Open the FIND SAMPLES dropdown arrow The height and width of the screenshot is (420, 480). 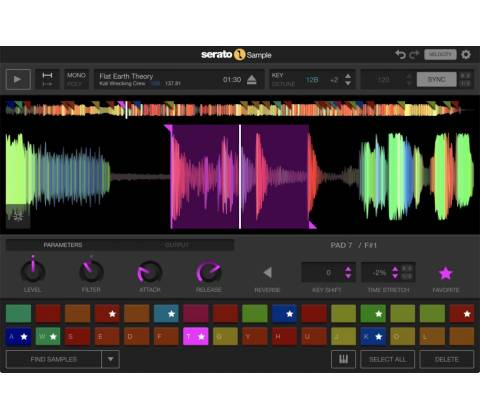point(110,359)
